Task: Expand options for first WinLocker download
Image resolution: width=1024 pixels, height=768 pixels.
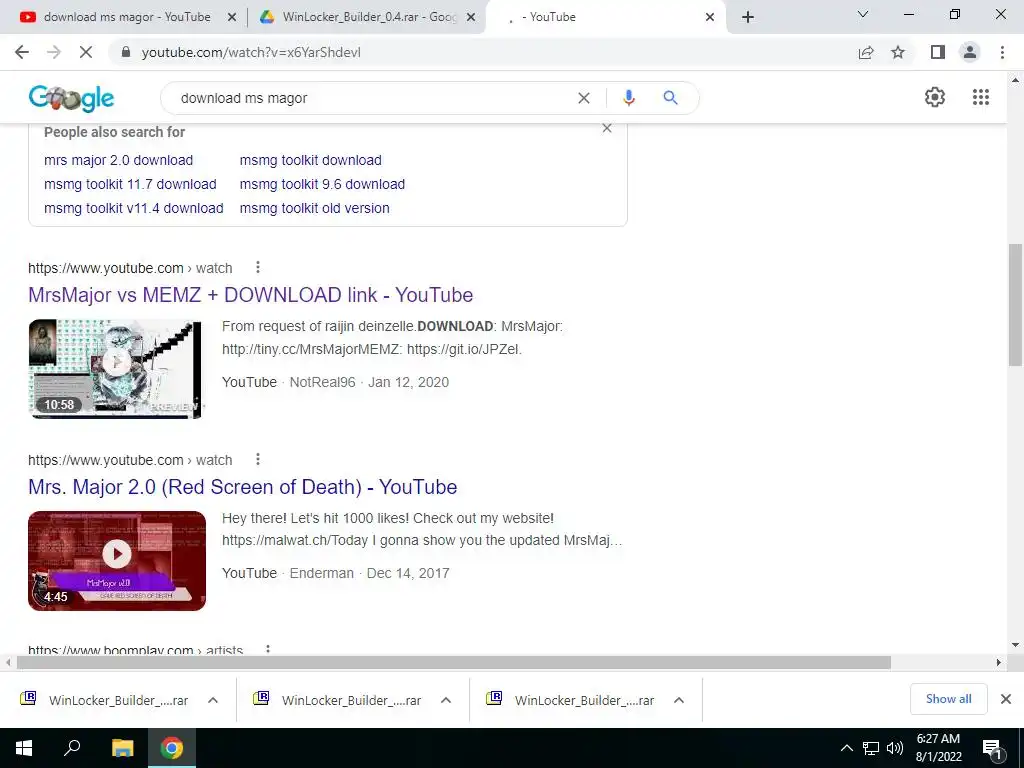Action: click(213, 700)
